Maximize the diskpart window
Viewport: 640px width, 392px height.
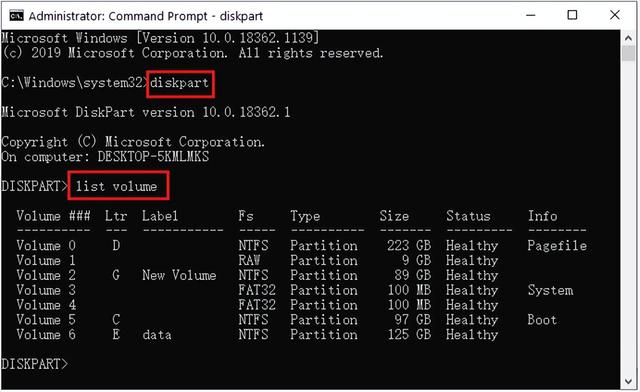572,15
